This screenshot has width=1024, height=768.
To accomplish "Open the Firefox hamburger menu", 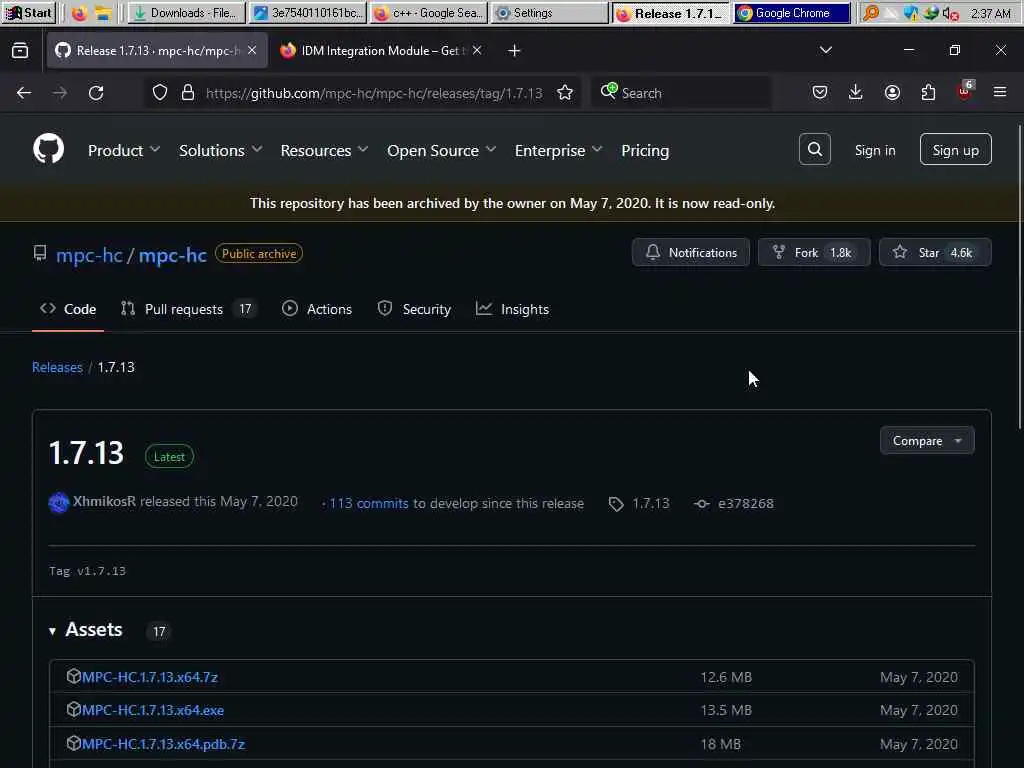I will 1000,92.
